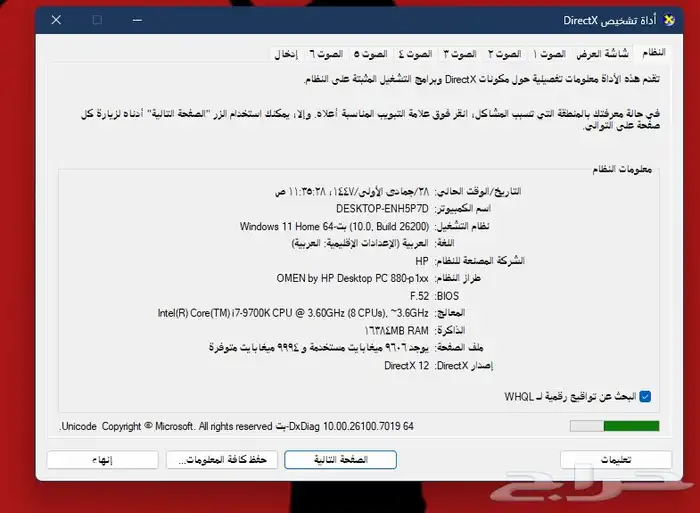
Task: Select the page file usage text
Action: (x=319, y=348)
